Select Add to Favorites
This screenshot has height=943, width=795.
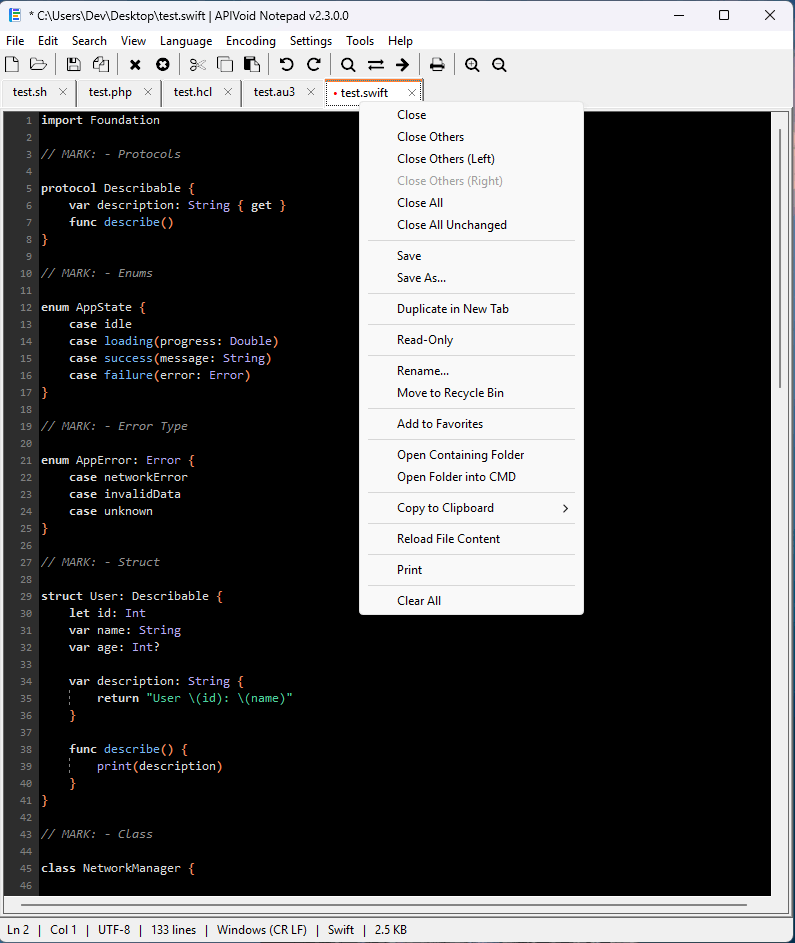[471, 424]
